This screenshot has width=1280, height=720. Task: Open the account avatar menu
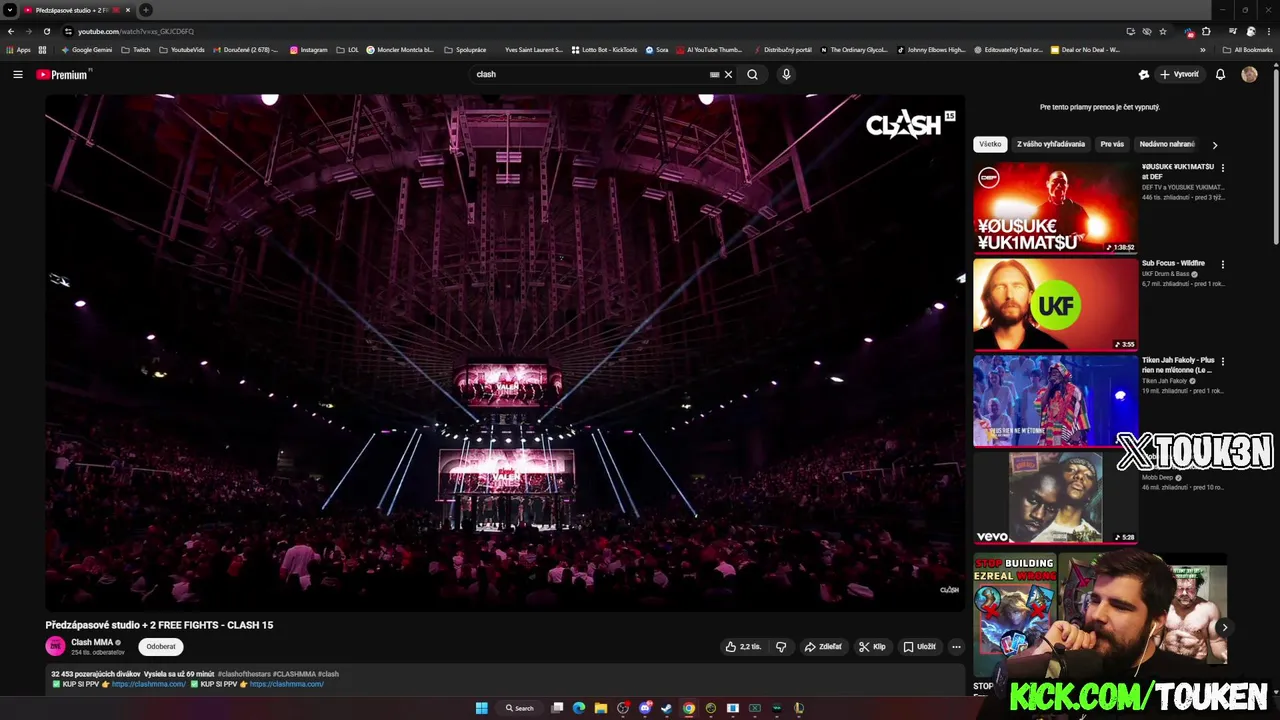[x=1249, y=74]
